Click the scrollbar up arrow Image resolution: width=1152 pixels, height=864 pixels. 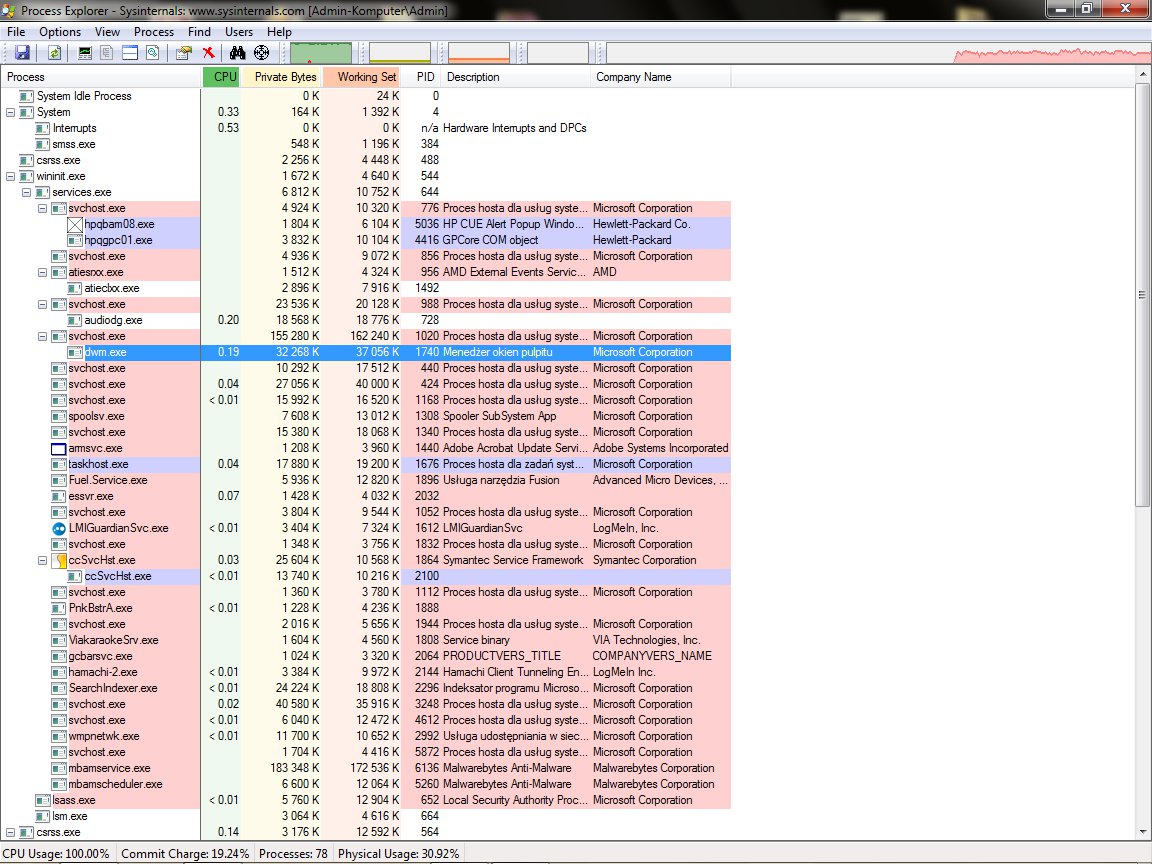(x=1142, y=75)
